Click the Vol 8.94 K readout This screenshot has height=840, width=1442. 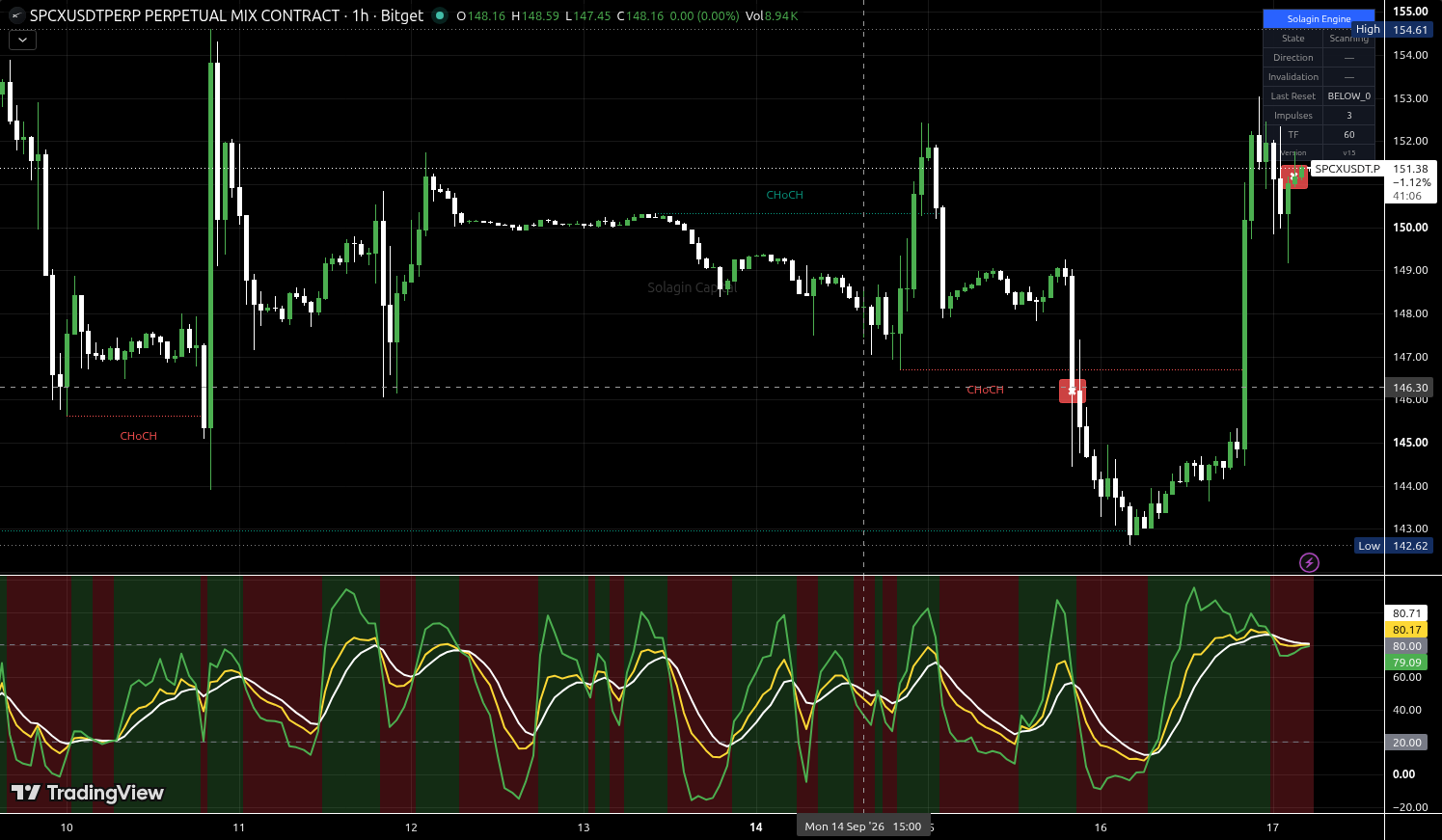772,16
